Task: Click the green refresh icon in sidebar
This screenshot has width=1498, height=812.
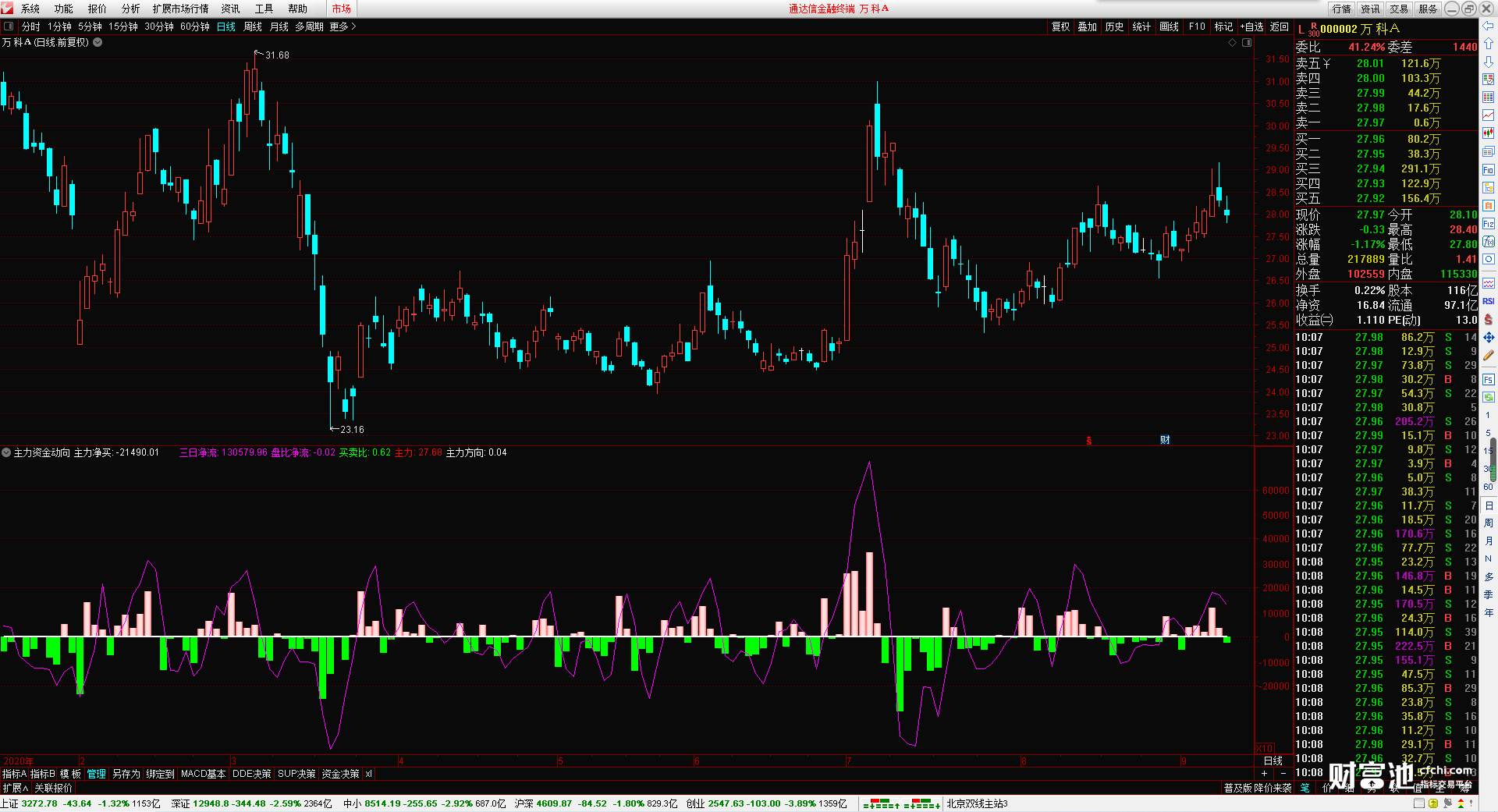Action: coord(1489,397)
